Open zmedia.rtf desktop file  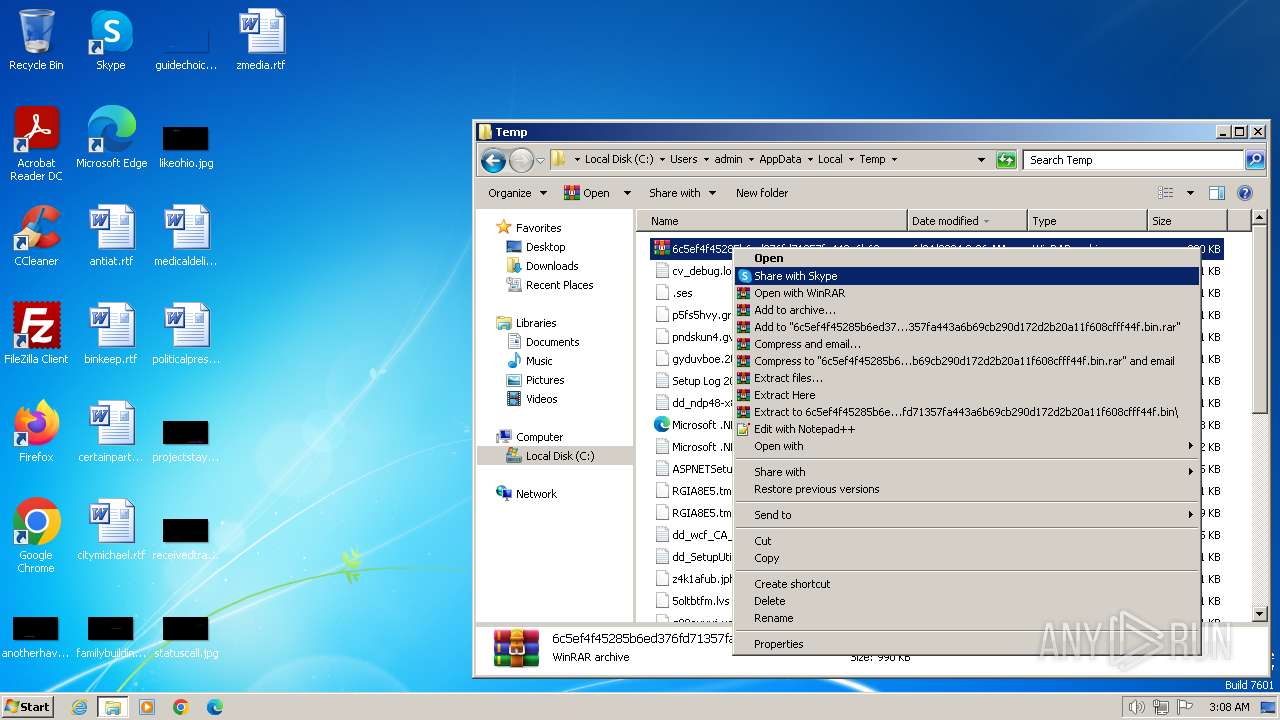tap(261, 40)
